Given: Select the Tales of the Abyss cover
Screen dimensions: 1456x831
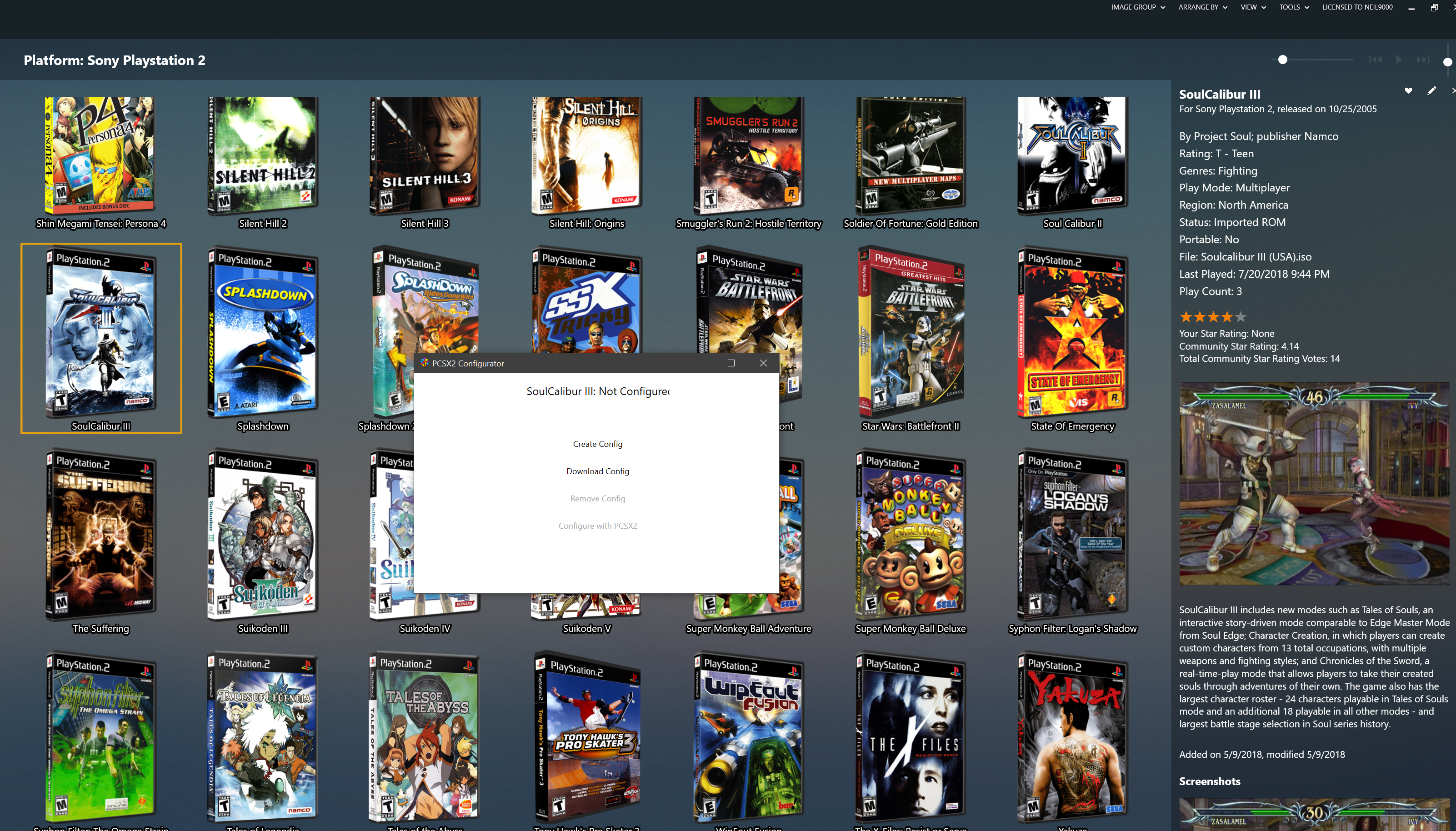Looking at the screenshot, I should [x=425, y=737].
